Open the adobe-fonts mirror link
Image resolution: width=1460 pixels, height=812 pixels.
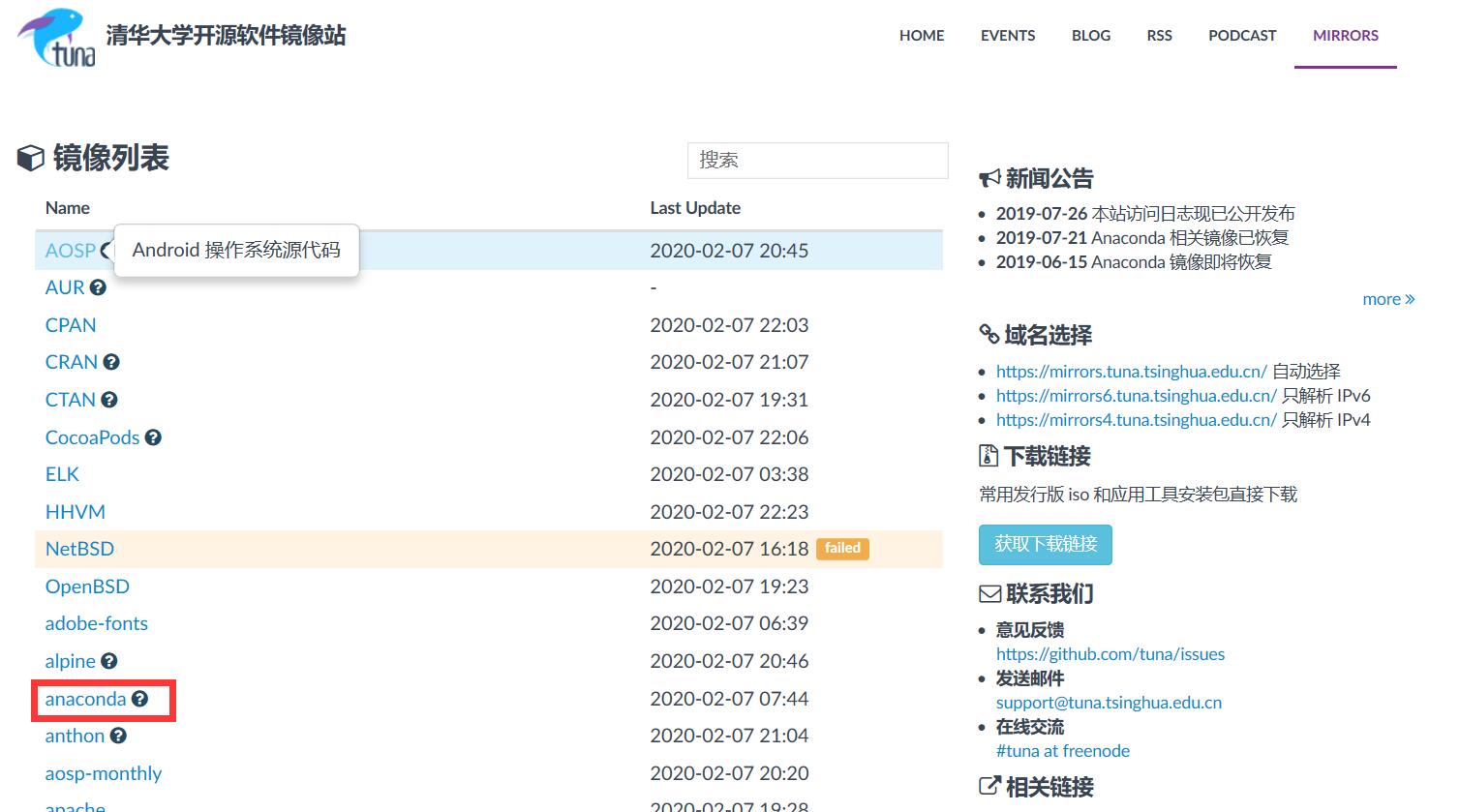tap(97, 624)
